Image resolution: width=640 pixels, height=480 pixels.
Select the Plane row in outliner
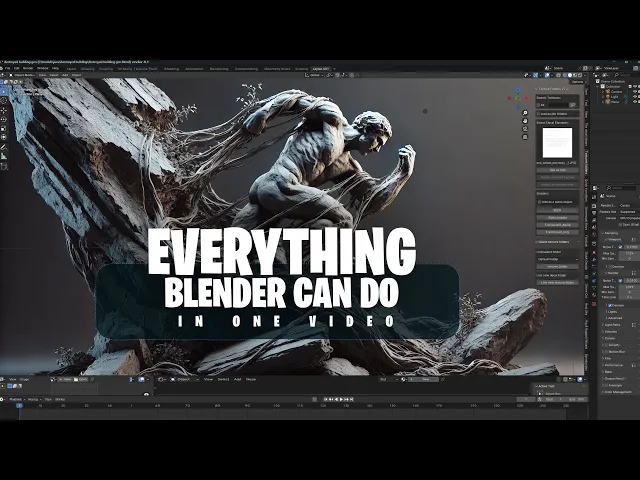615,102
